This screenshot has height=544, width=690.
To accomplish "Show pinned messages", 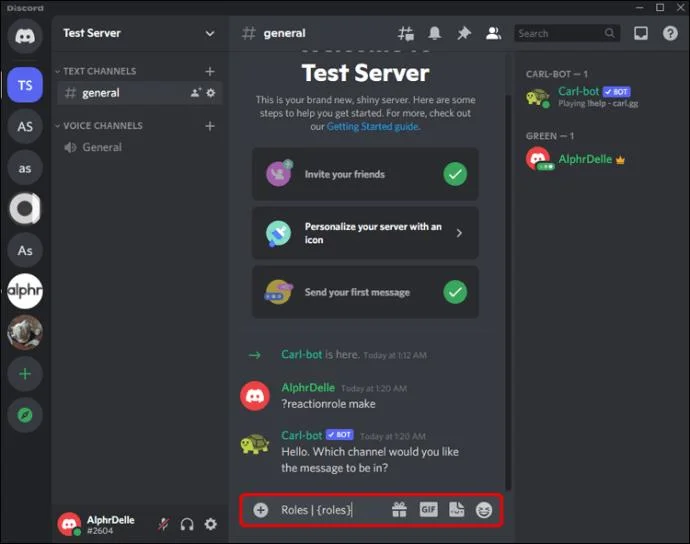I will [x=464, y=33].
